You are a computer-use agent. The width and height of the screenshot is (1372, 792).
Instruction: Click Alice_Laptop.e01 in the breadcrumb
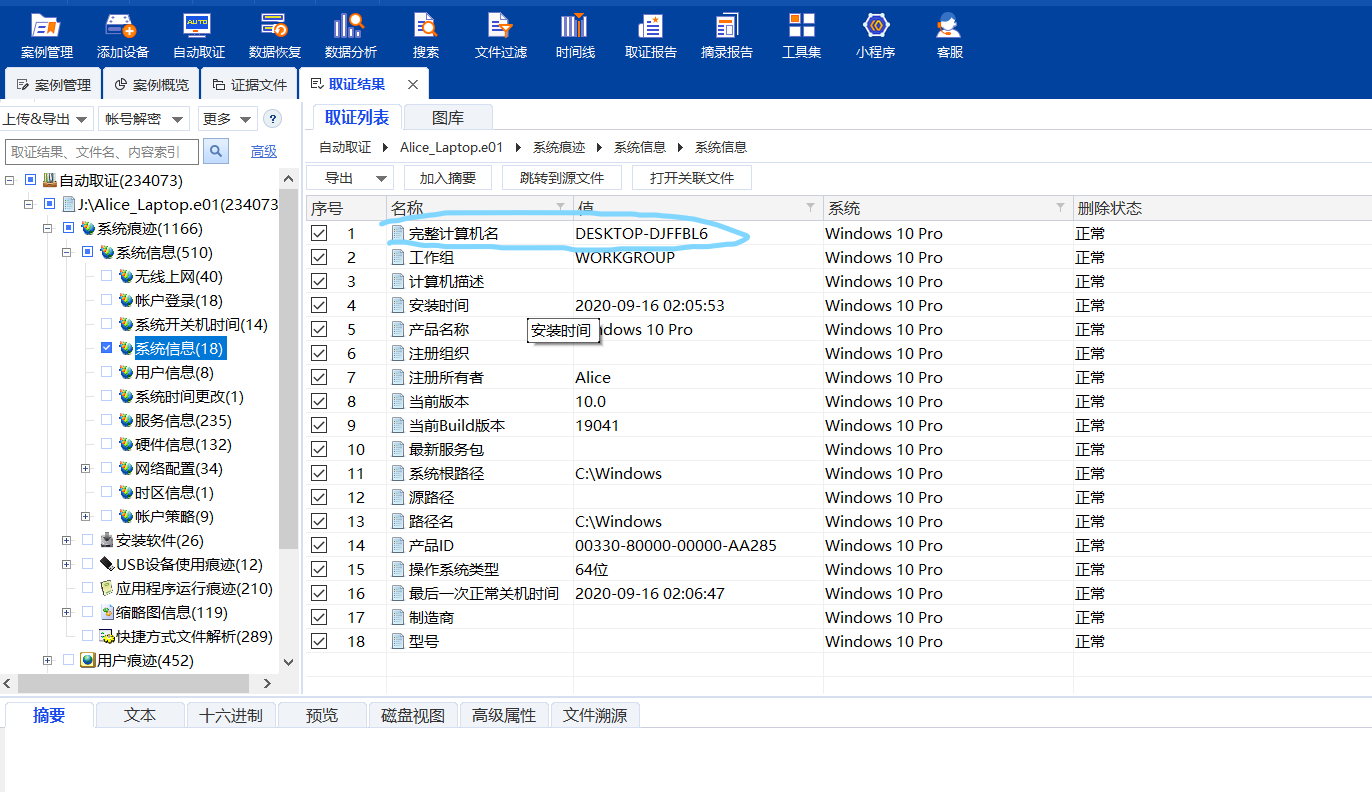click(451, 147)
